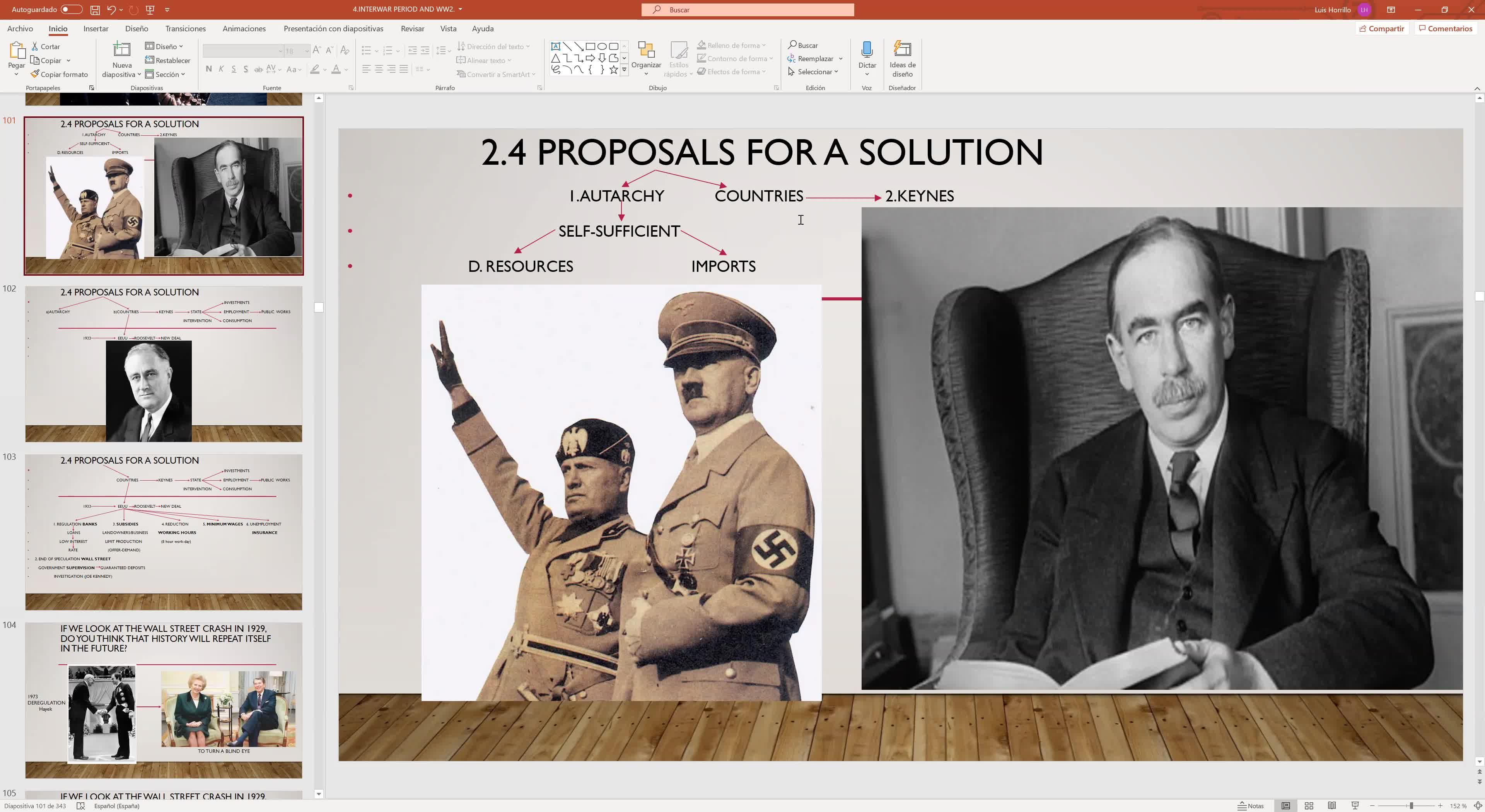Click the Comentarios button
The height and width of the screenshot is (812, 1485).
pyautogui.click(x=1445, y=29)
